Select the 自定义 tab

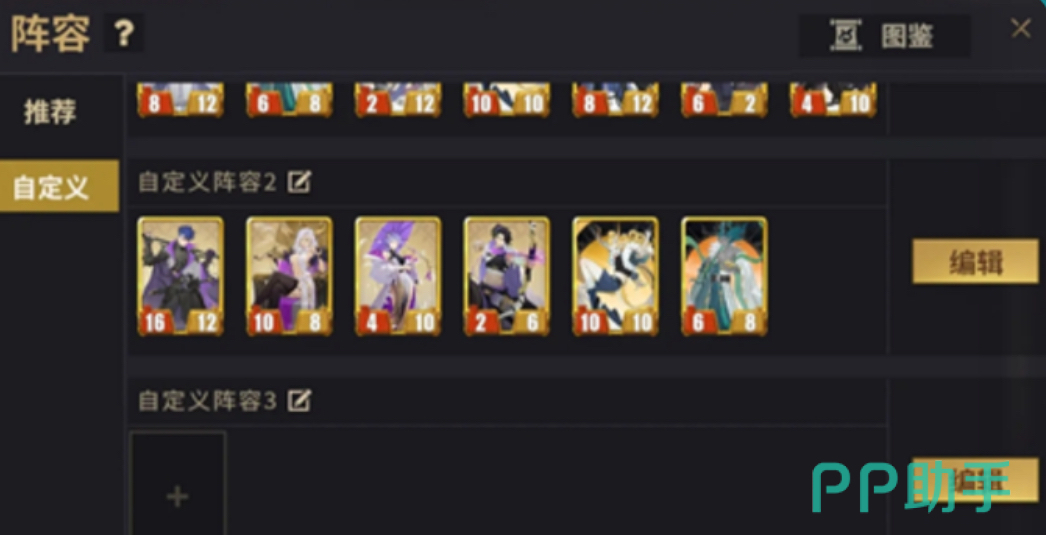point(59,186)
